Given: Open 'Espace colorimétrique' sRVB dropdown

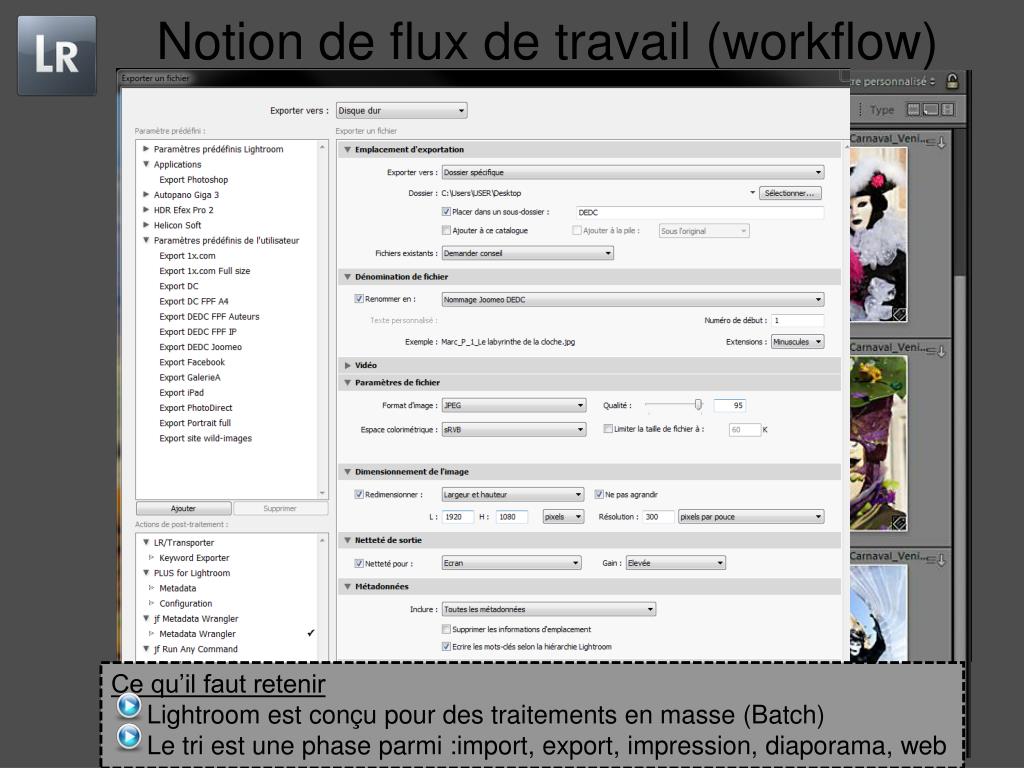Looking at the screenshot, I should pyautogui.click(x=514, y=430).
